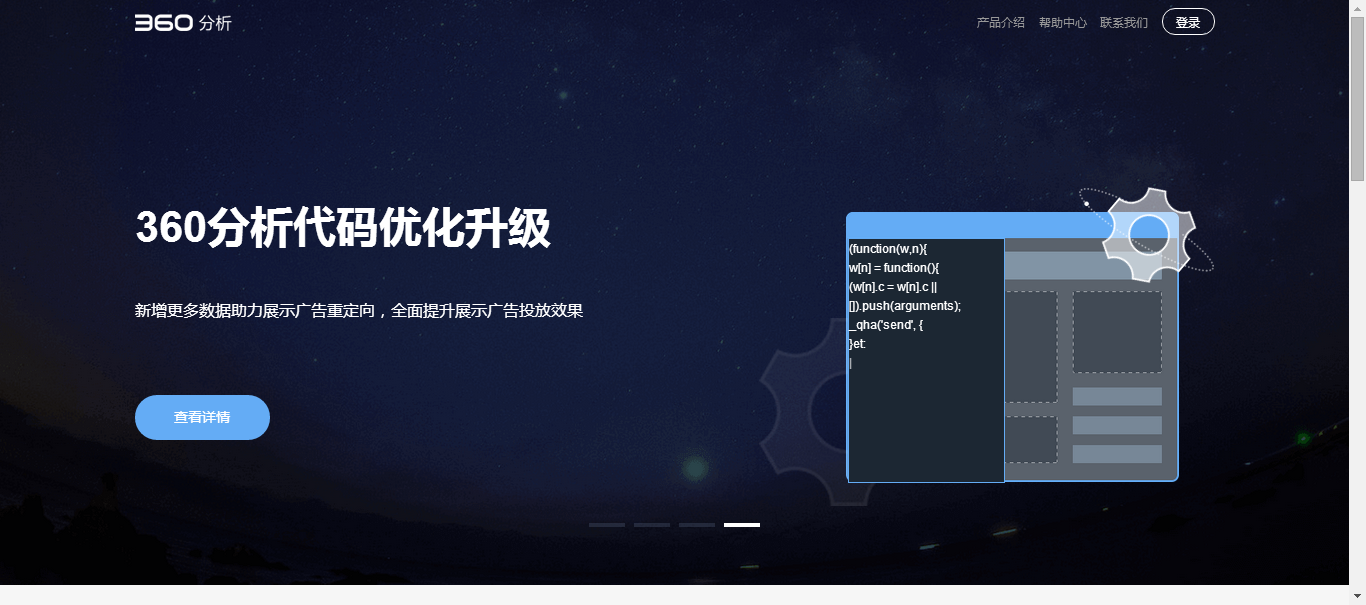Click the headline 360分析代码优化升级
The image size is (1366, 605).
tap(342, 228)
